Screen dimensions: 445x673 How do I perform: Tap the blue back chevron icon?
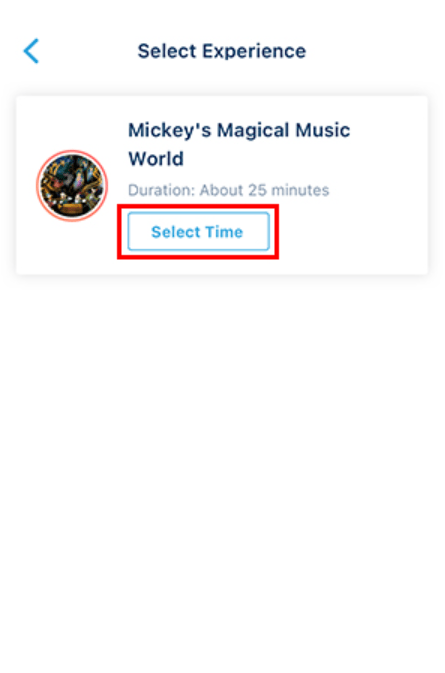31,51
